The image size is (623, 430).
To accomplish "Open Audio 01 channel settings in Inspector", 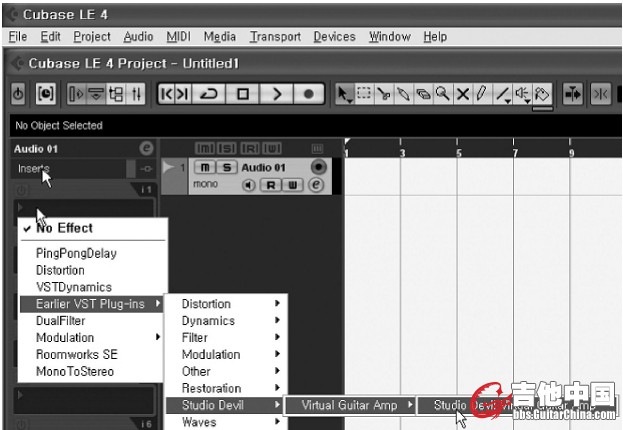I will point(146,148).
